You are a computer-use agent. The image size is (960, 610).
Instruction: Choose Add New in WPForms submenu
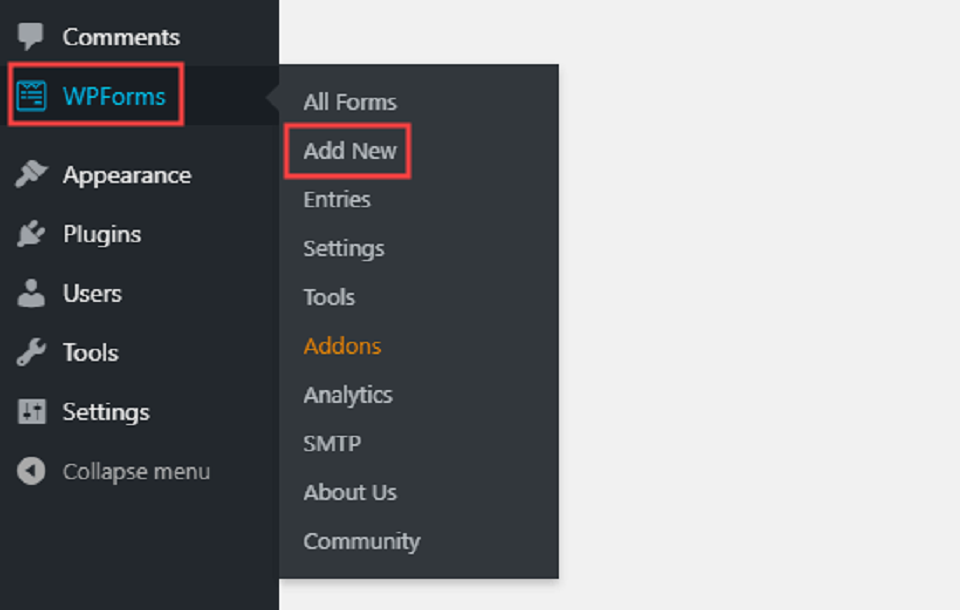tap(350, 151)
